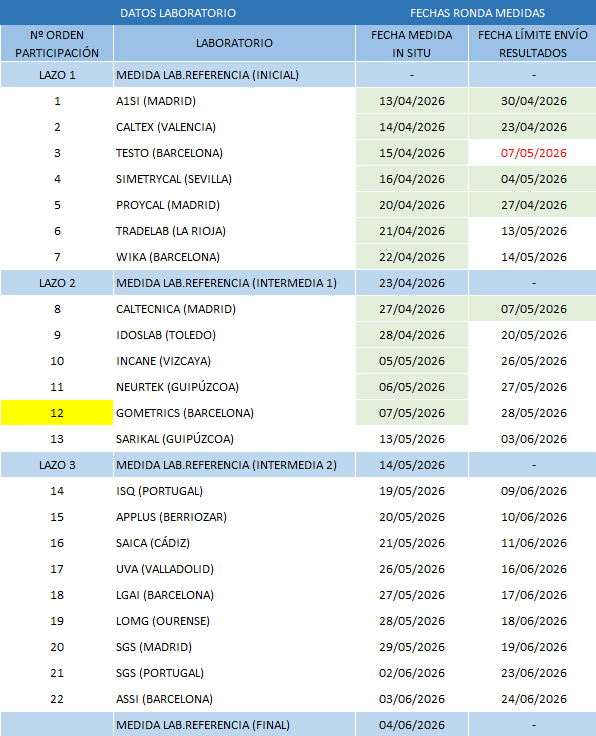Click the Nº ORDEN PARTICIPACIÓN header
Screen dimensions: 596x736
(57, 43)
